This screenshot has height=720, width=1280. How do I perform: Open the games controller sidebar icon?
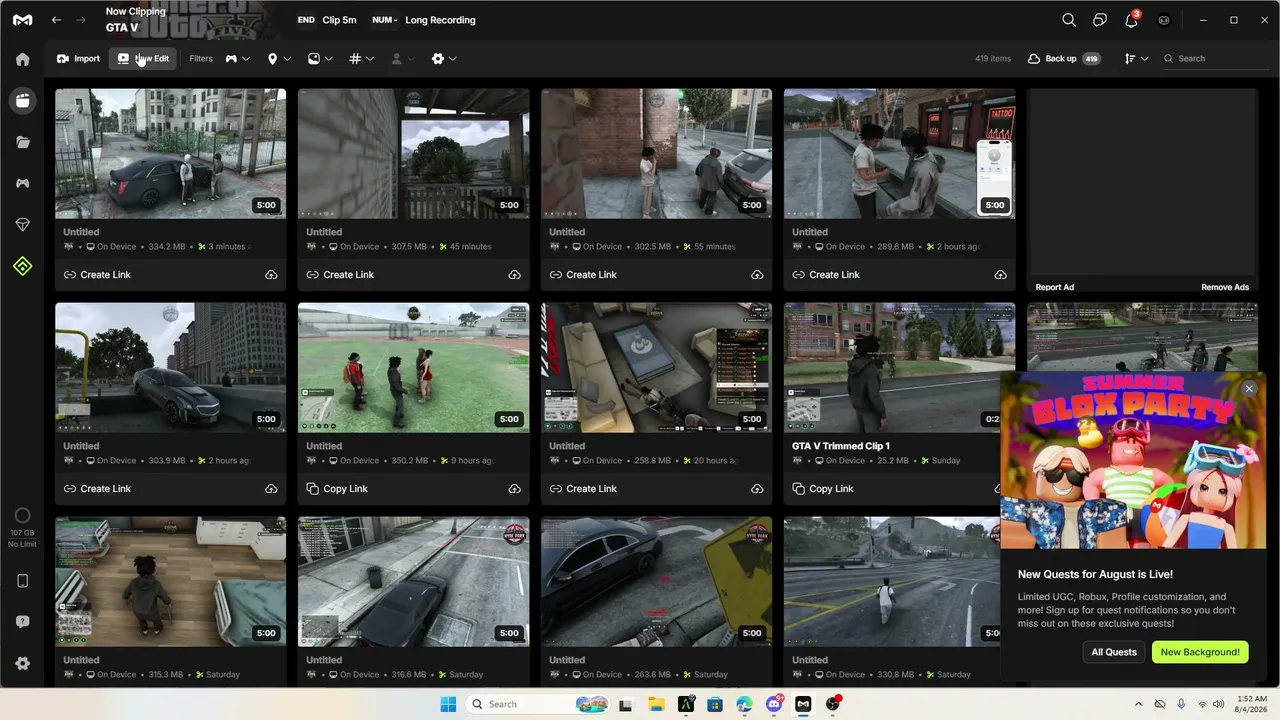[x=22, y=183]
